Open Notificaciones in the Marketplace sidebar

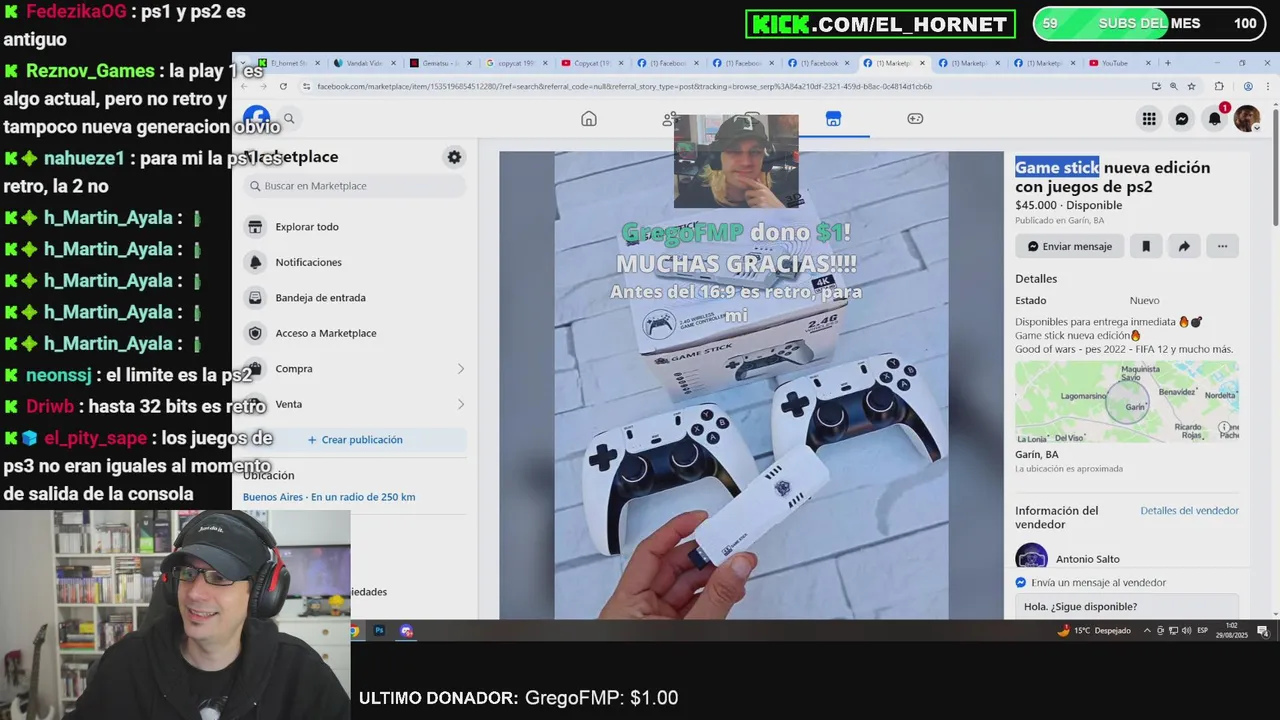(x=355, y=262)
